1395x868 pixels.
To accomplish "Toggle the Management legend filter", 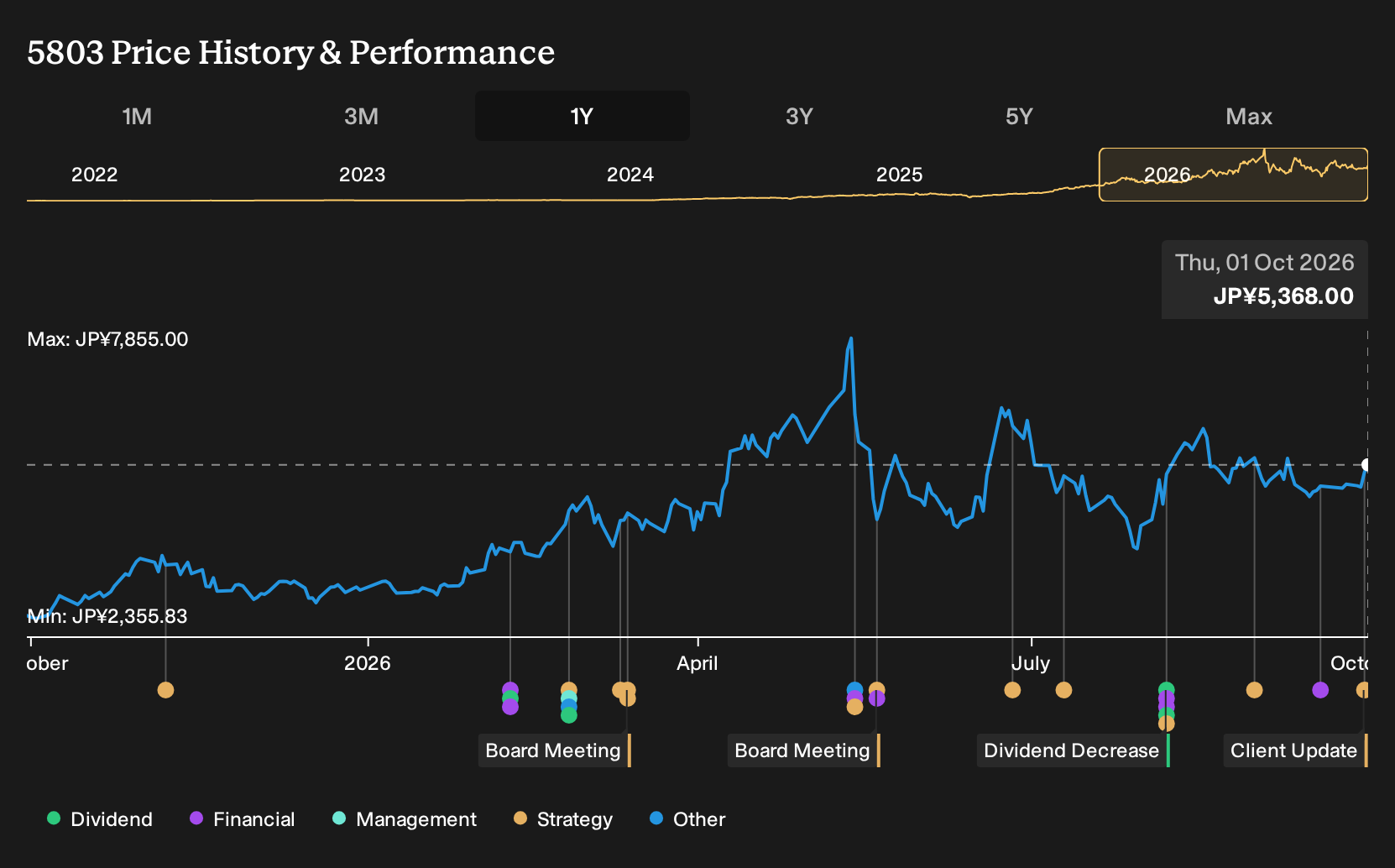I will point(405,818).
